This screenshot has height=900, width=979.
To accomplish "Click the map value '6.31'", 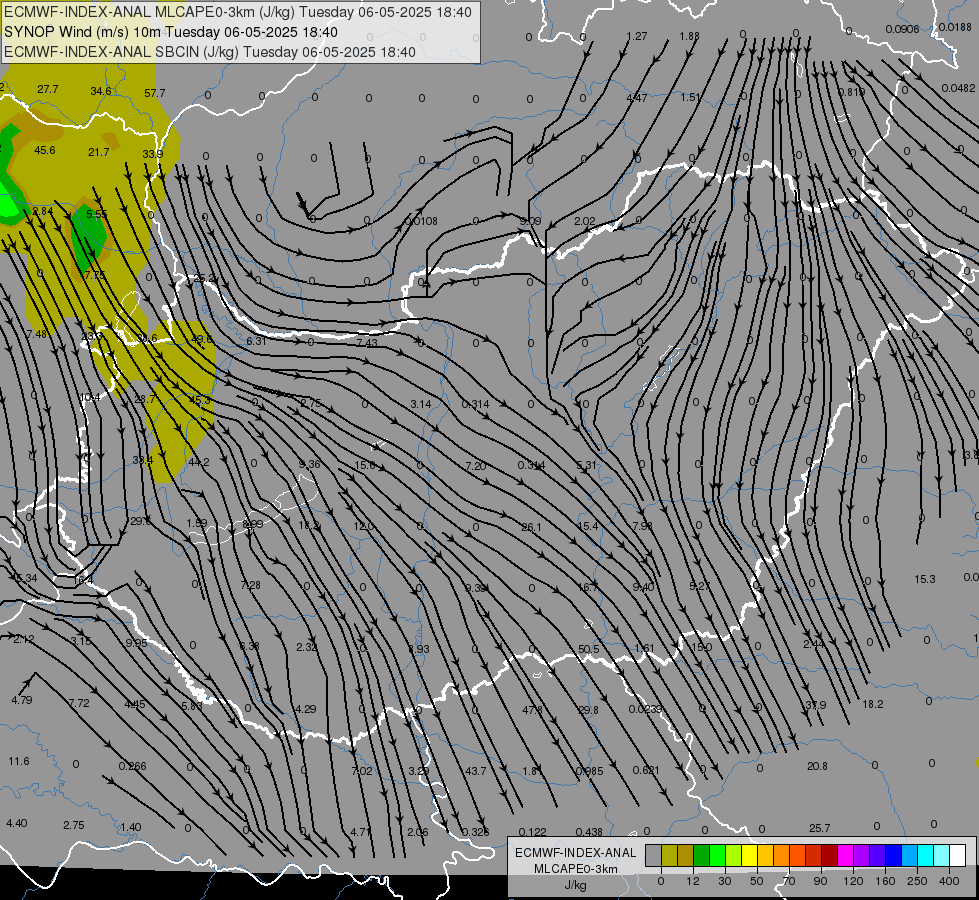I will click(x=256, y=341).
